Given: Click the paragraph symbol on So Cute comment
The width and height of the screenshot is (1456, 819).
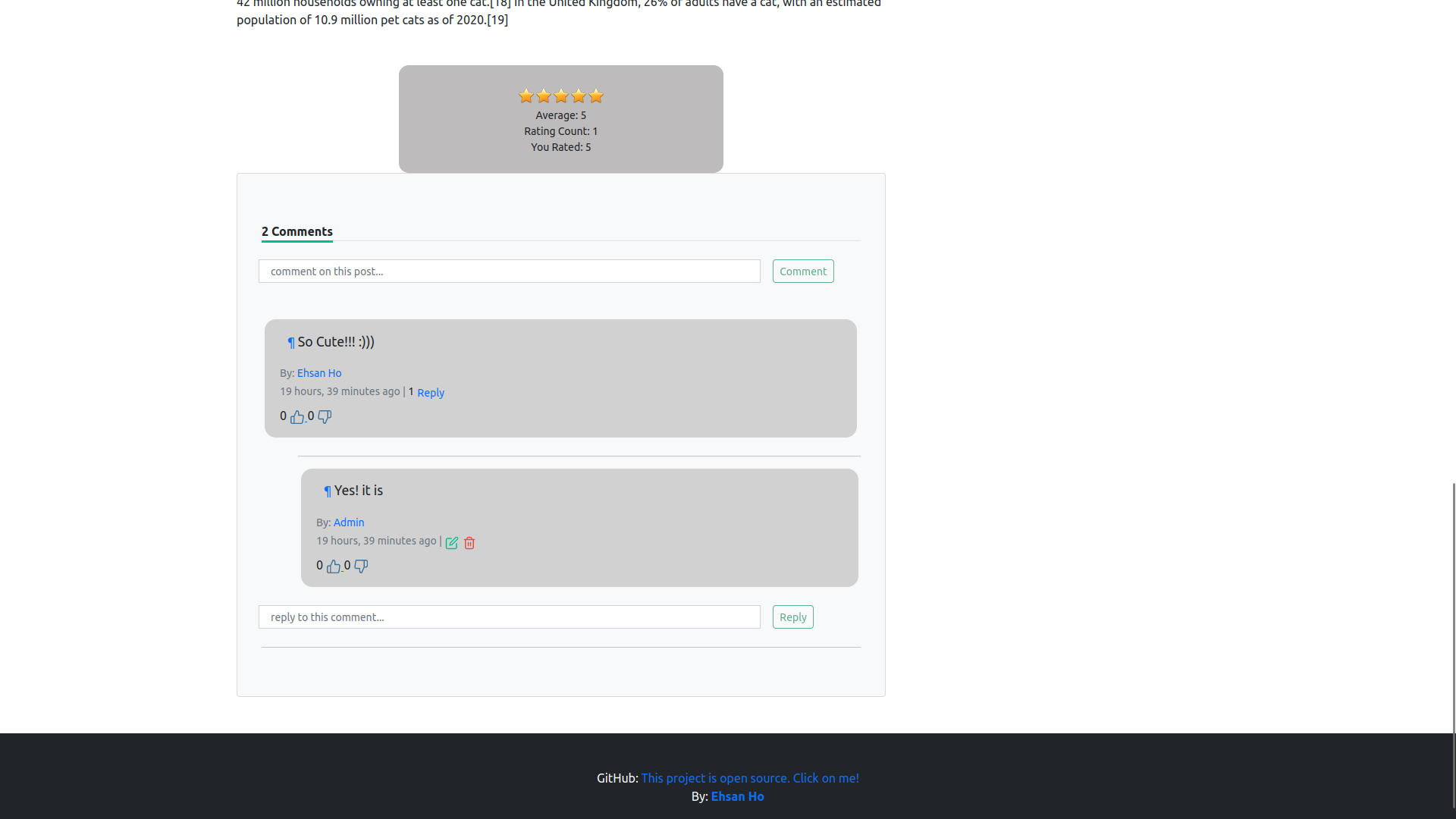Looking at the screenshot, I should pyautogui.click(x=290, y=342).
